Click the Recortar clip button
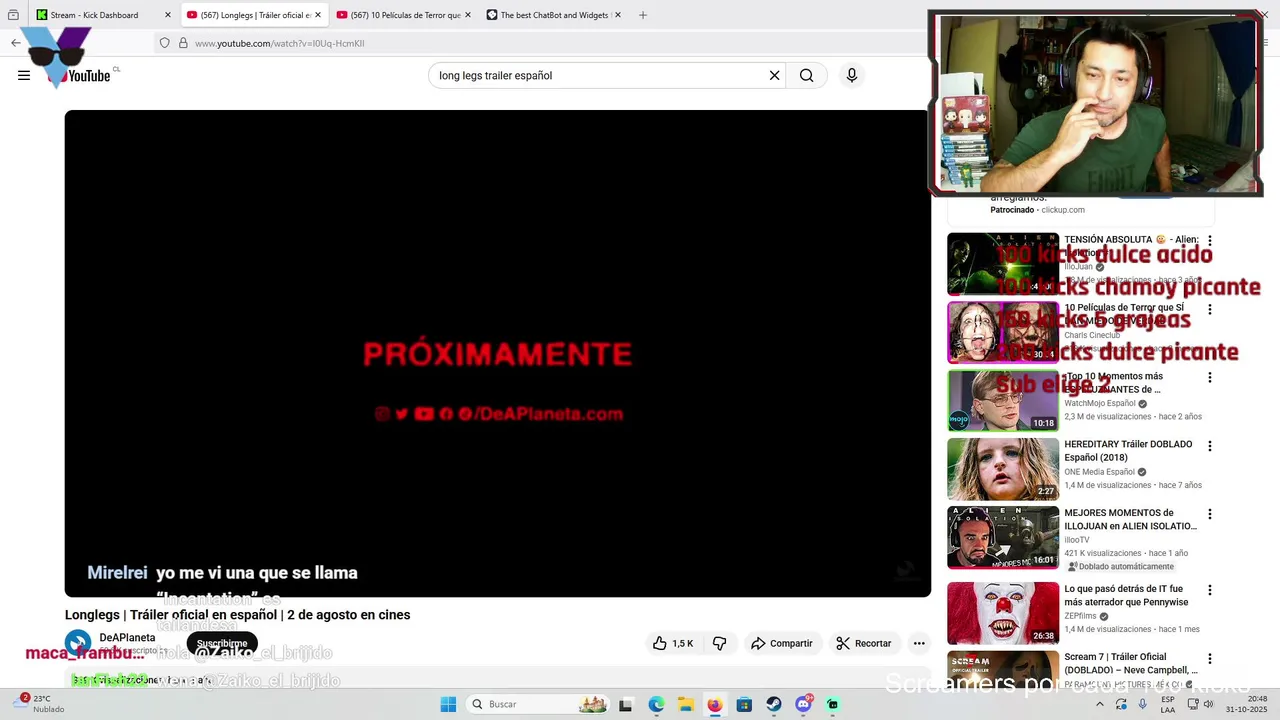Viewport: 1280px width, 720px height. tap(864, 643)
